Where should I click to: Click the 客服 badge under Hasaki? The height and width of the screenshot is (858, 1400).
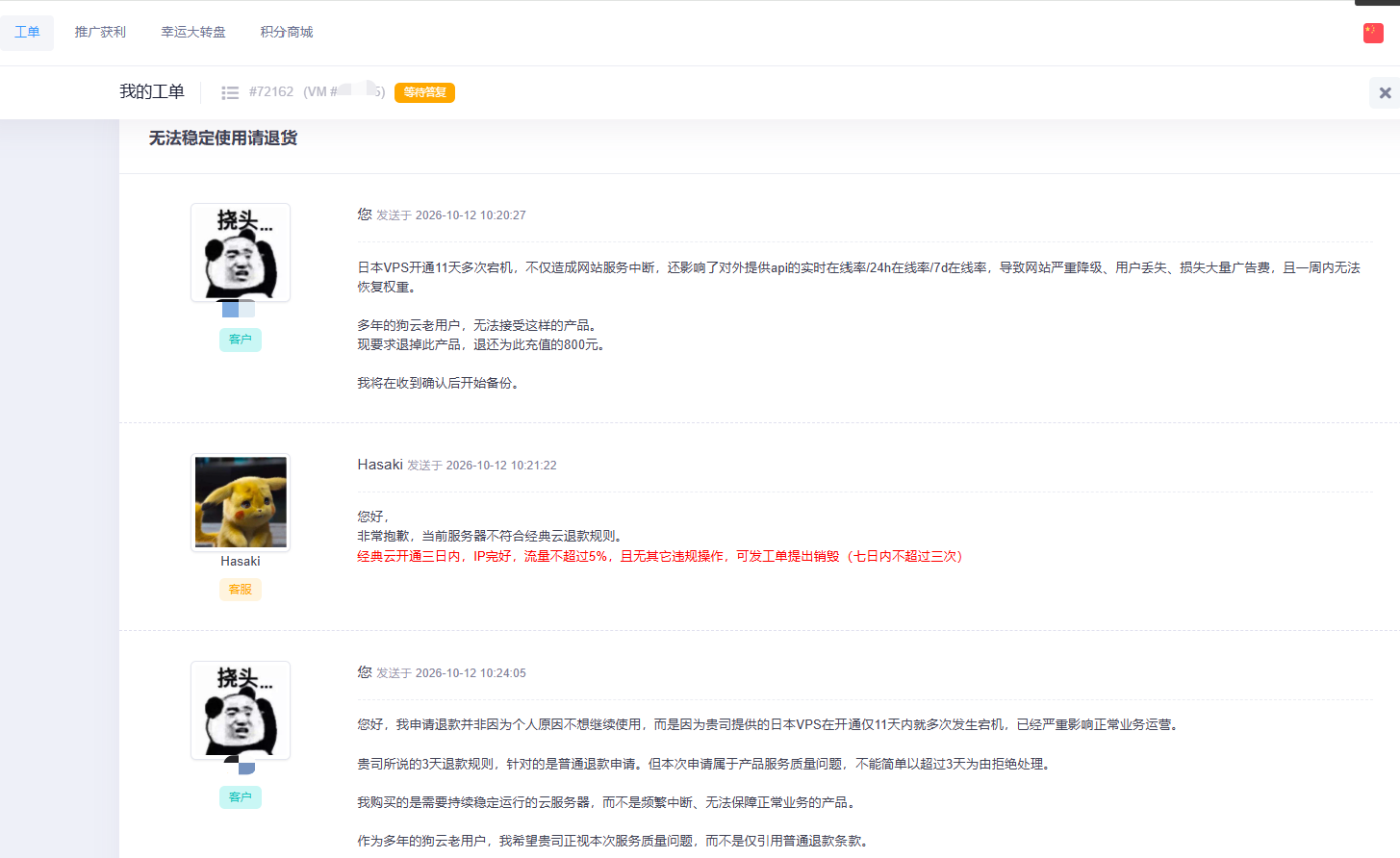pyautogui.click(x=241, y=590)
